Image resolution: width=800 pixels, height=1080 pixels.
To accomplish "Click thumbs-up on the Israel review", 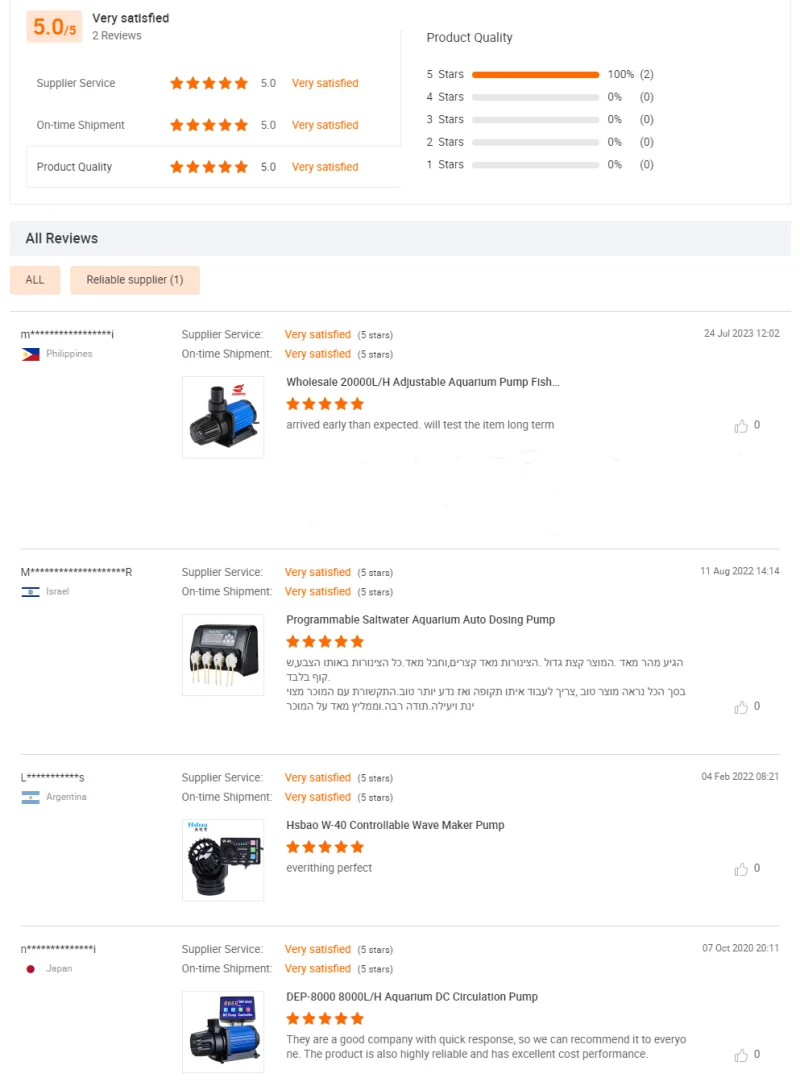I will pos(741,707).
